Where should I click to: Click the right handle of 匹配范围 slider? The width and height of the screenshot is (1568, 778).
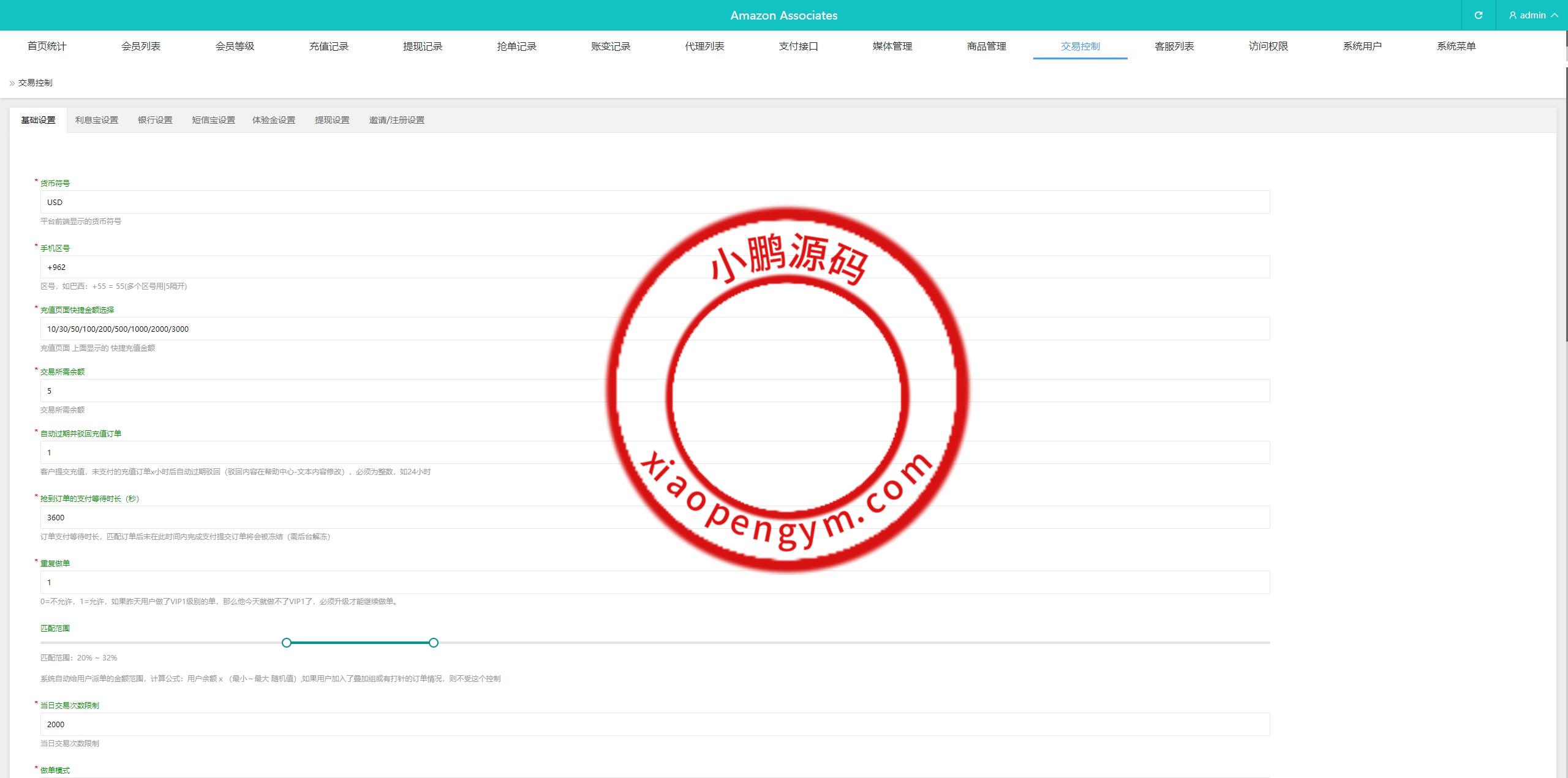tap(434, 643)
